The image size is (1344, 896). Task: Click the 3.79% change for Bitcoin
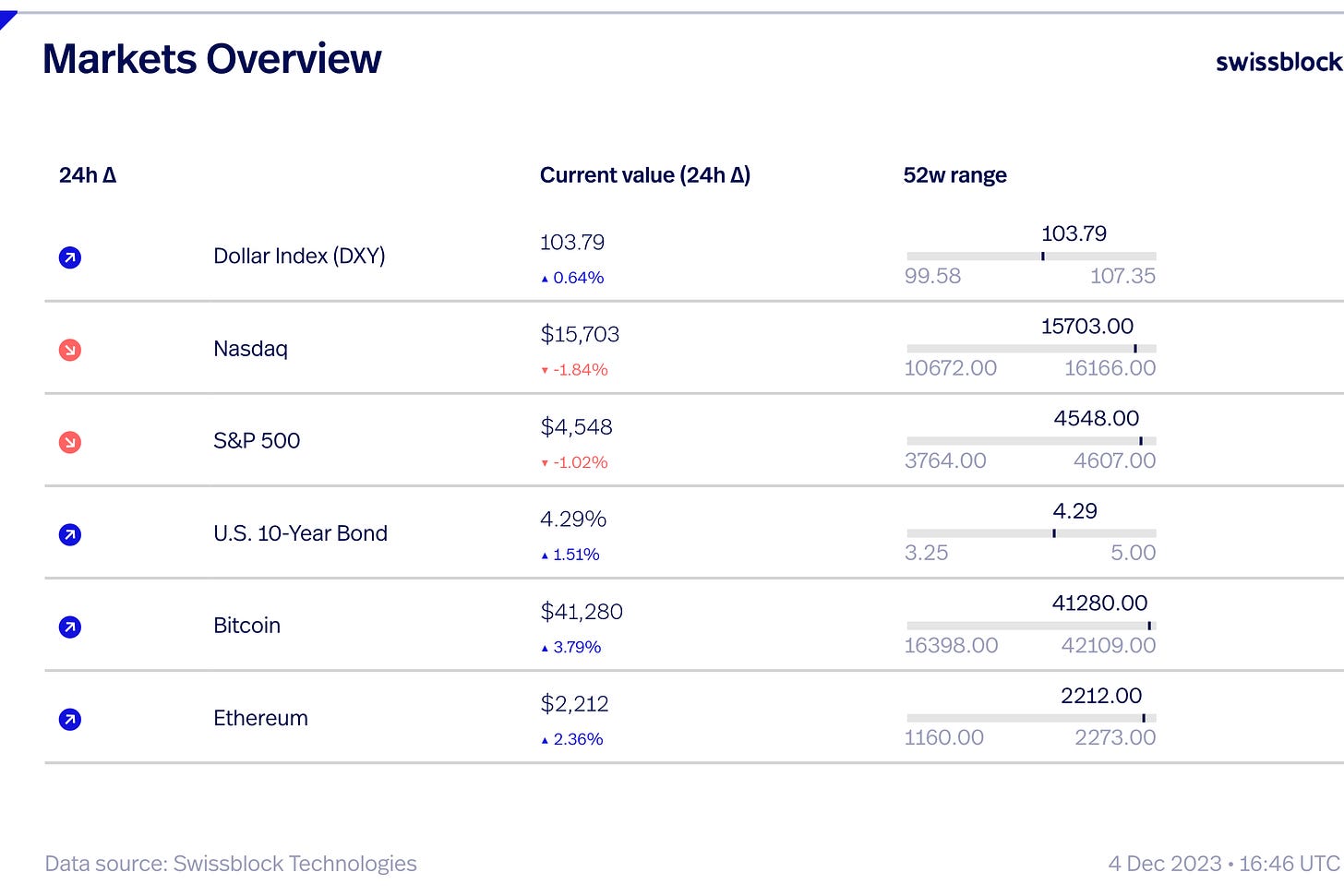point(571,648)
